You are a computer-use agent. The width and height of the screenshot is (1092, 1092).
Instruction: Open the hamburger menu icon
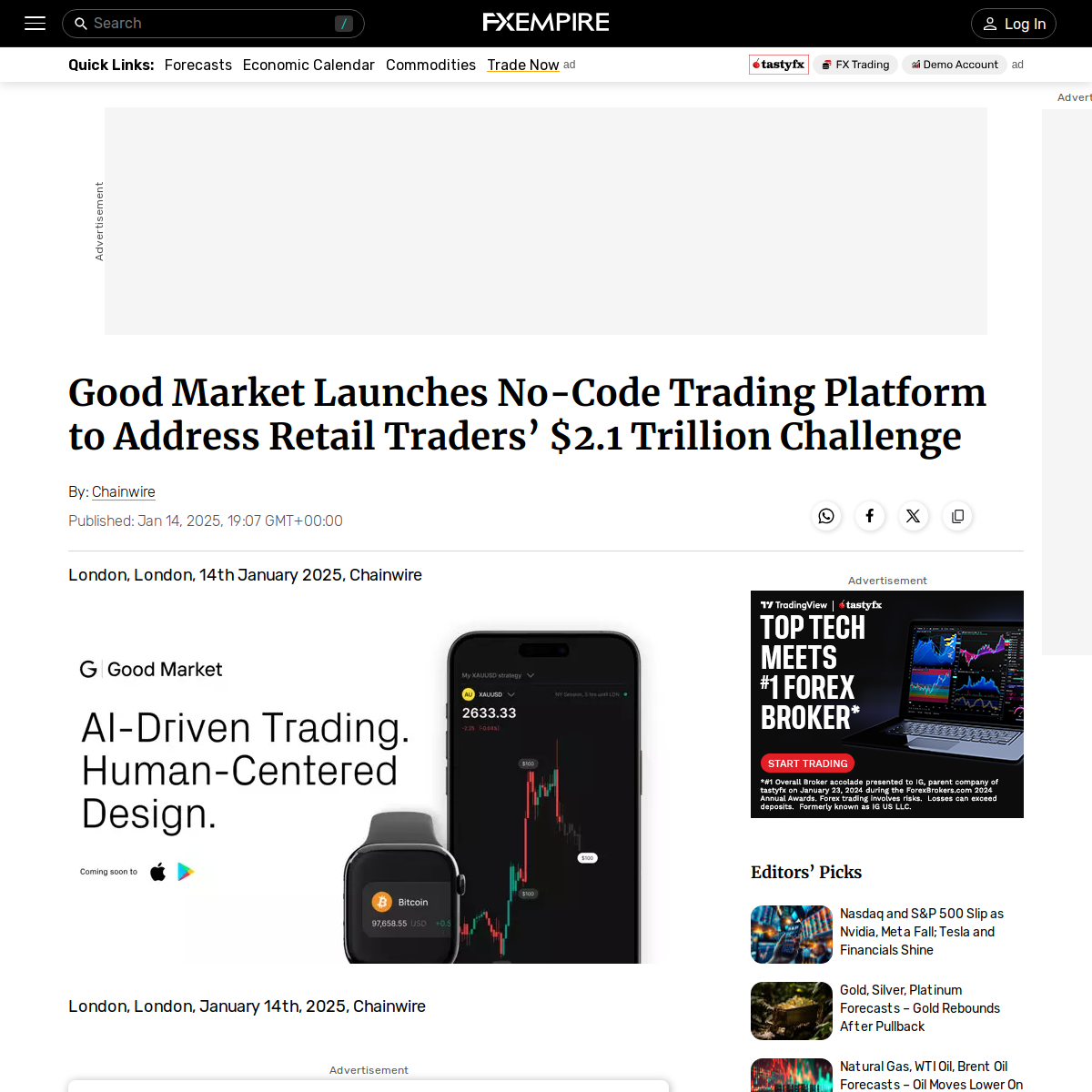point(35,24)
